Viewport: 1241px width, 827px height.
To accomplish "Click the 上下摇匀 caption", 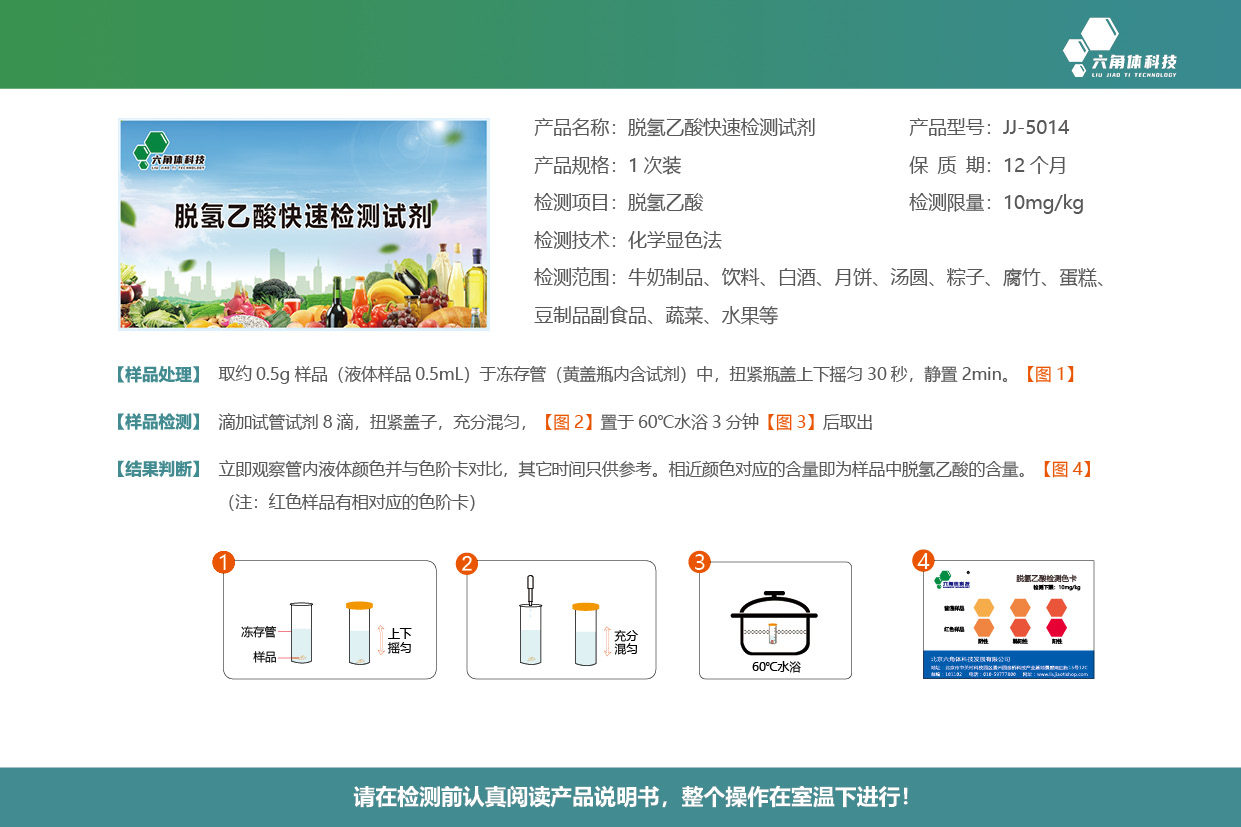I will pyautogui.click(x=400, y=641).
